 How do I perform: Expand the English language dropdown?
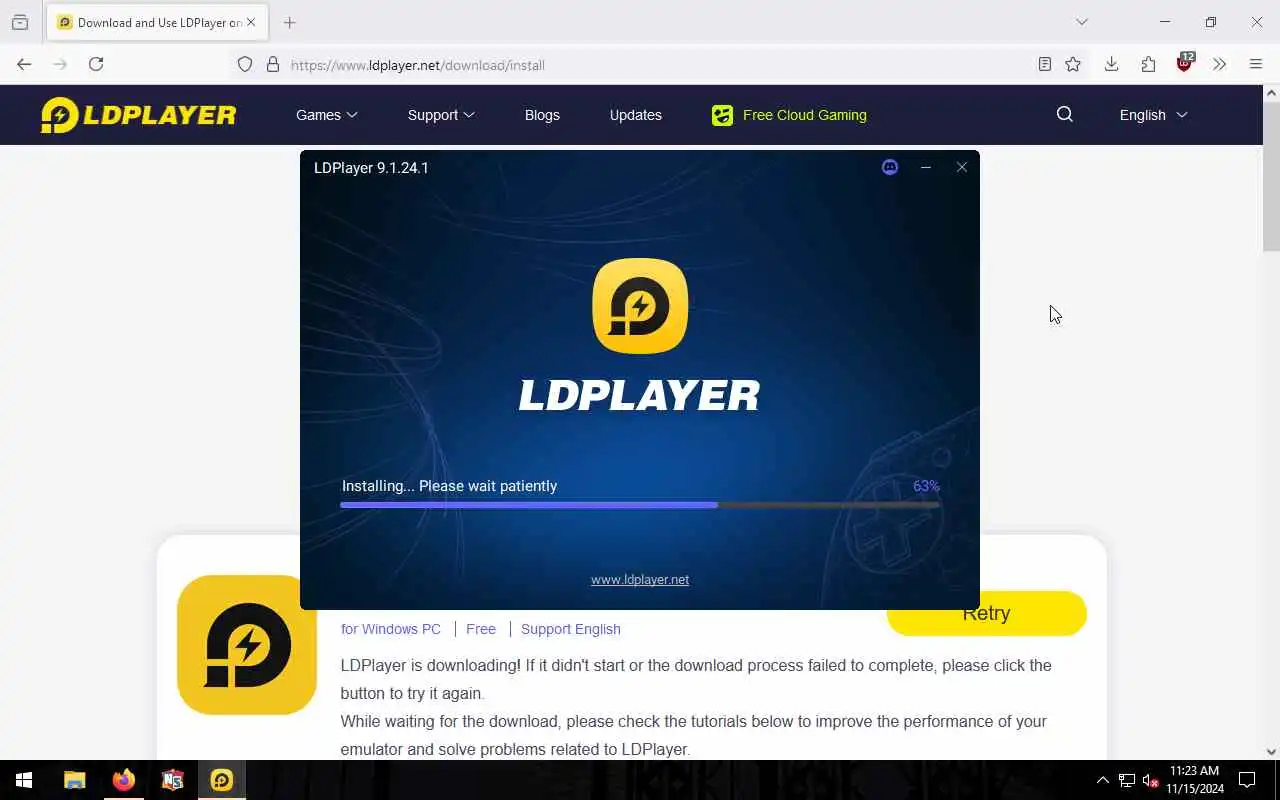click(x=1153, y=115)
